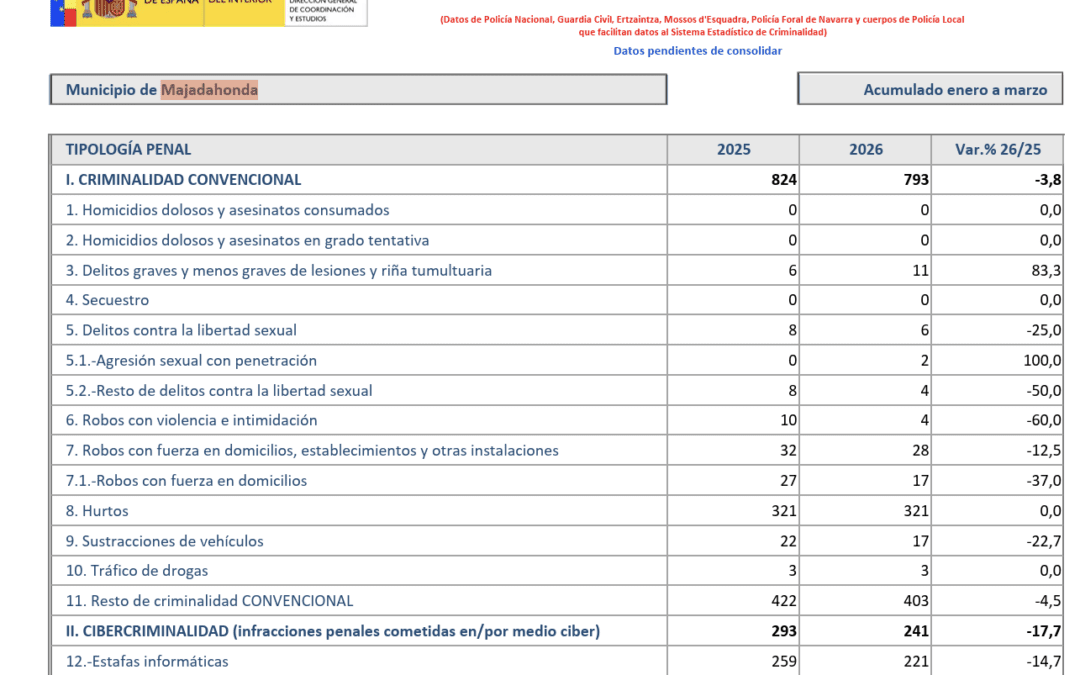
Task: Click variation 83,3 in the lesiones row
Action: pos(1046,271)
